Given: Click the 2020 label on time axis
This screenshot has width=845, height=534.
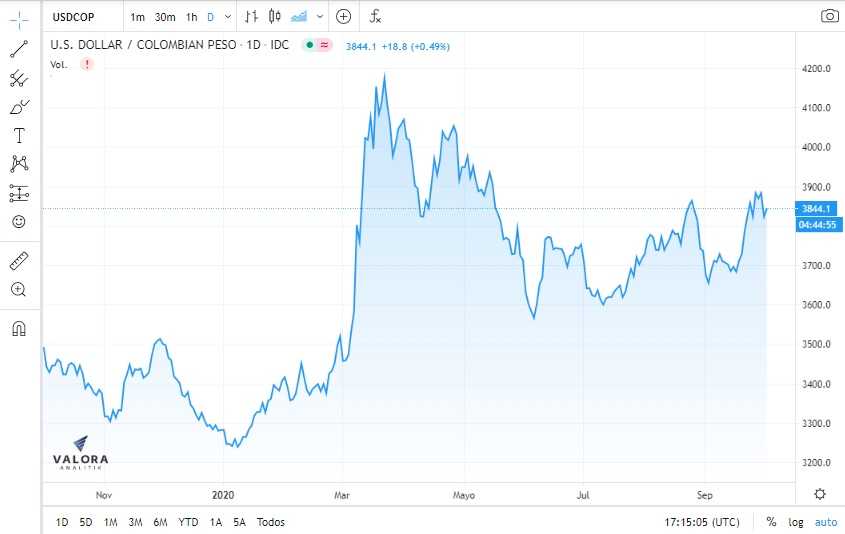Looking at the screenshot, I should (x=223, y=495).
